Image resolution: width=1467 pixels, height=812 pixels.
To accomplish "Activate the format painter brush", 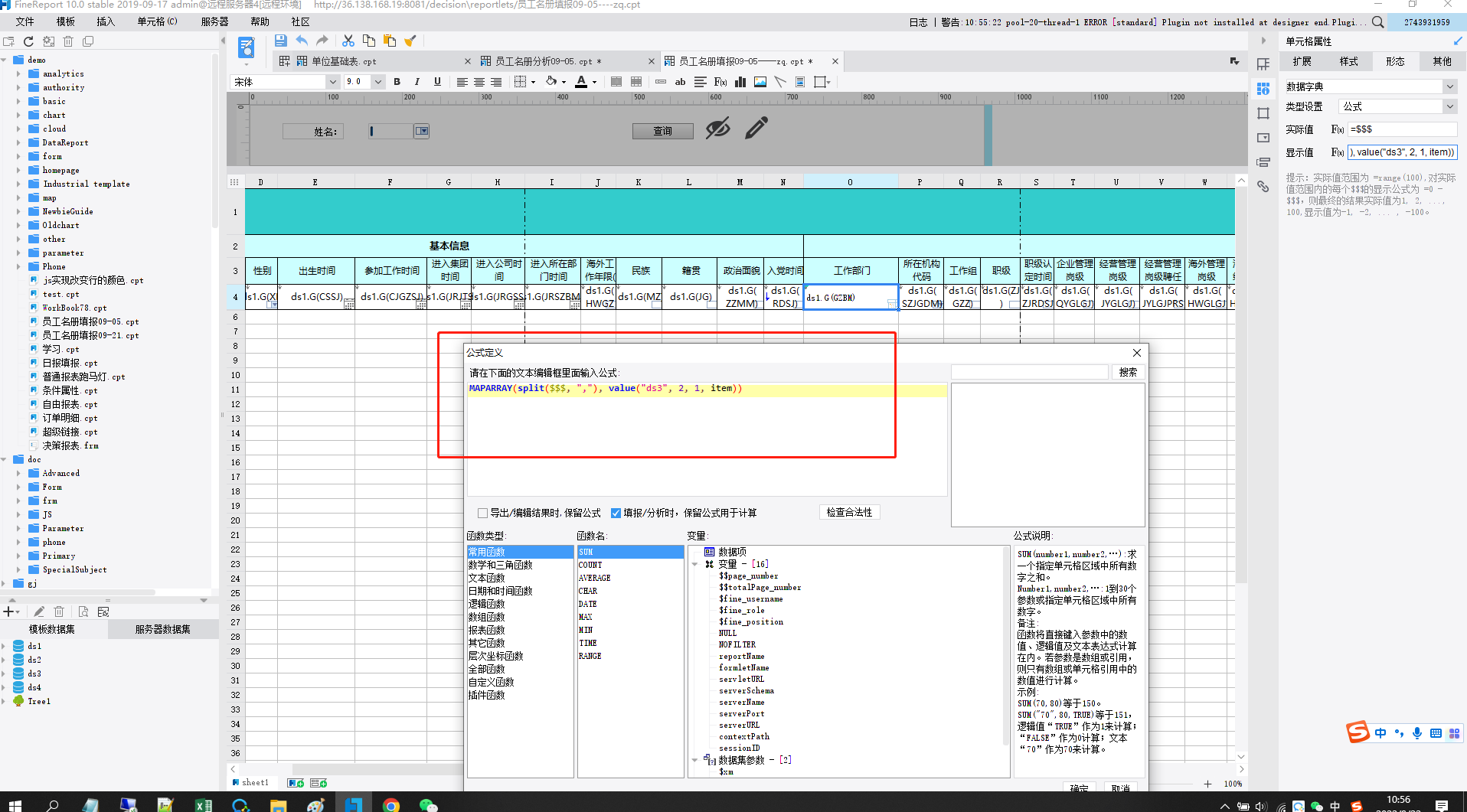I will pyautogui.click(x=410, y=41).
